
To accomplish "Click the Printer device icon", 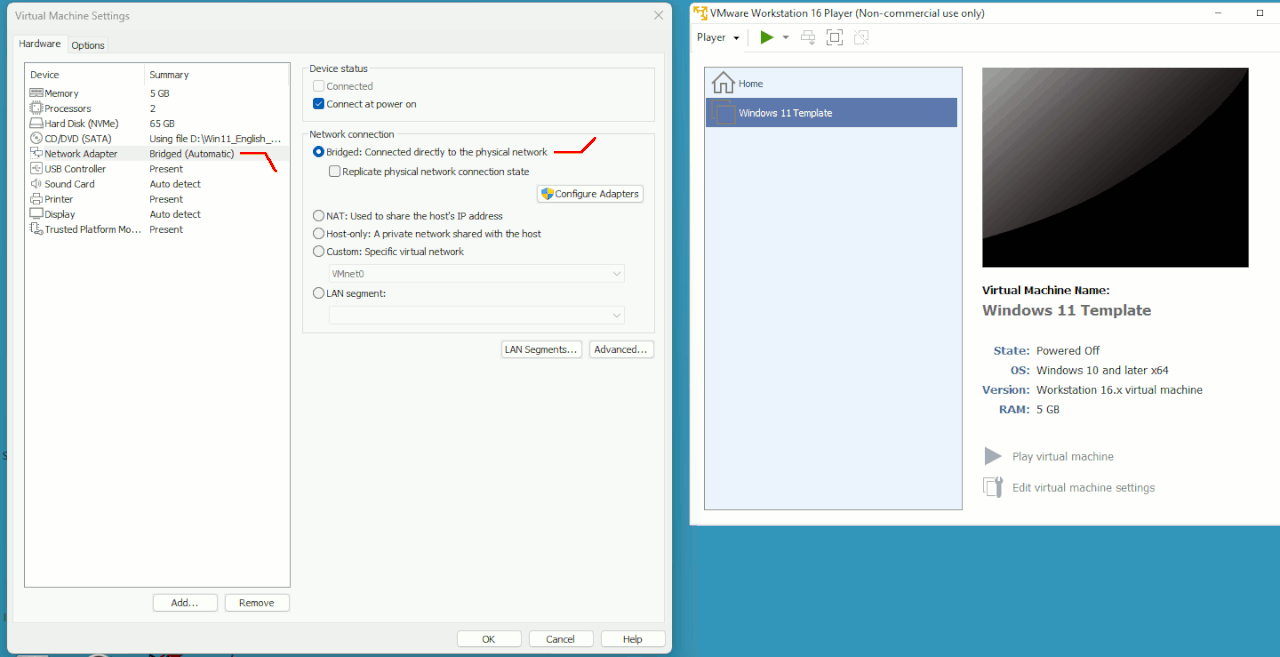I will [x=36, y=199].
